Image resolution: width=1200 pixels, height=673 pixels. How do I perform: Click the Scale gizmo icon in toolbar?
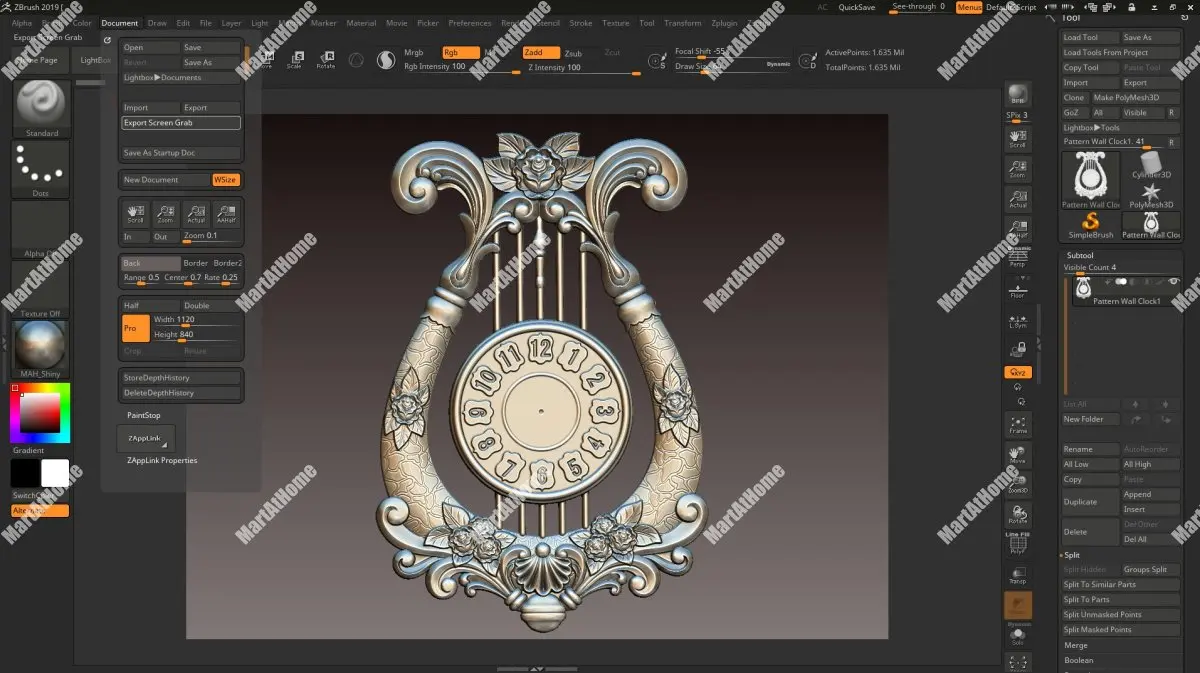pos(294,59)
